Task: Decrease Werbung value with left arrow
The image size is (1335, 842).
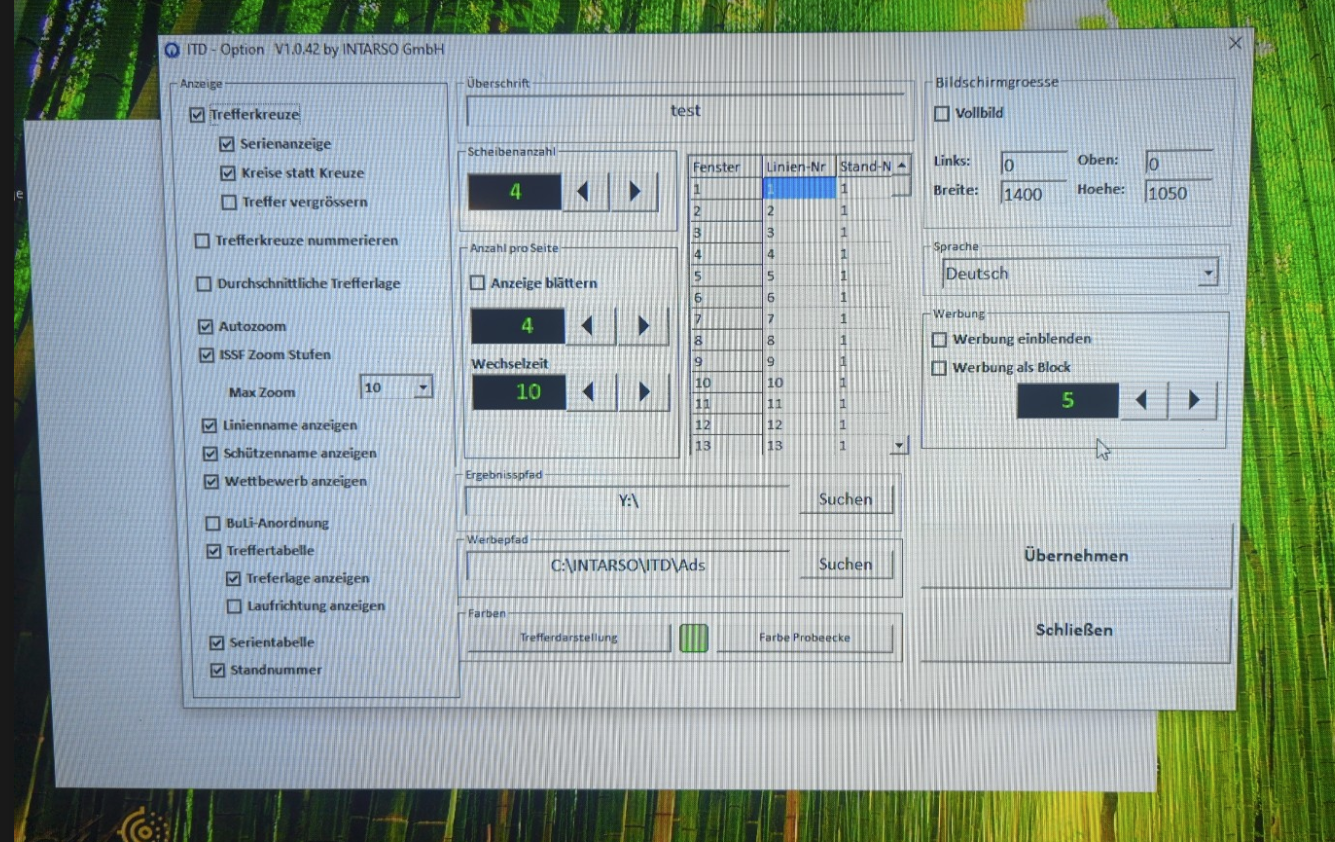Action: pos(1142,401)
